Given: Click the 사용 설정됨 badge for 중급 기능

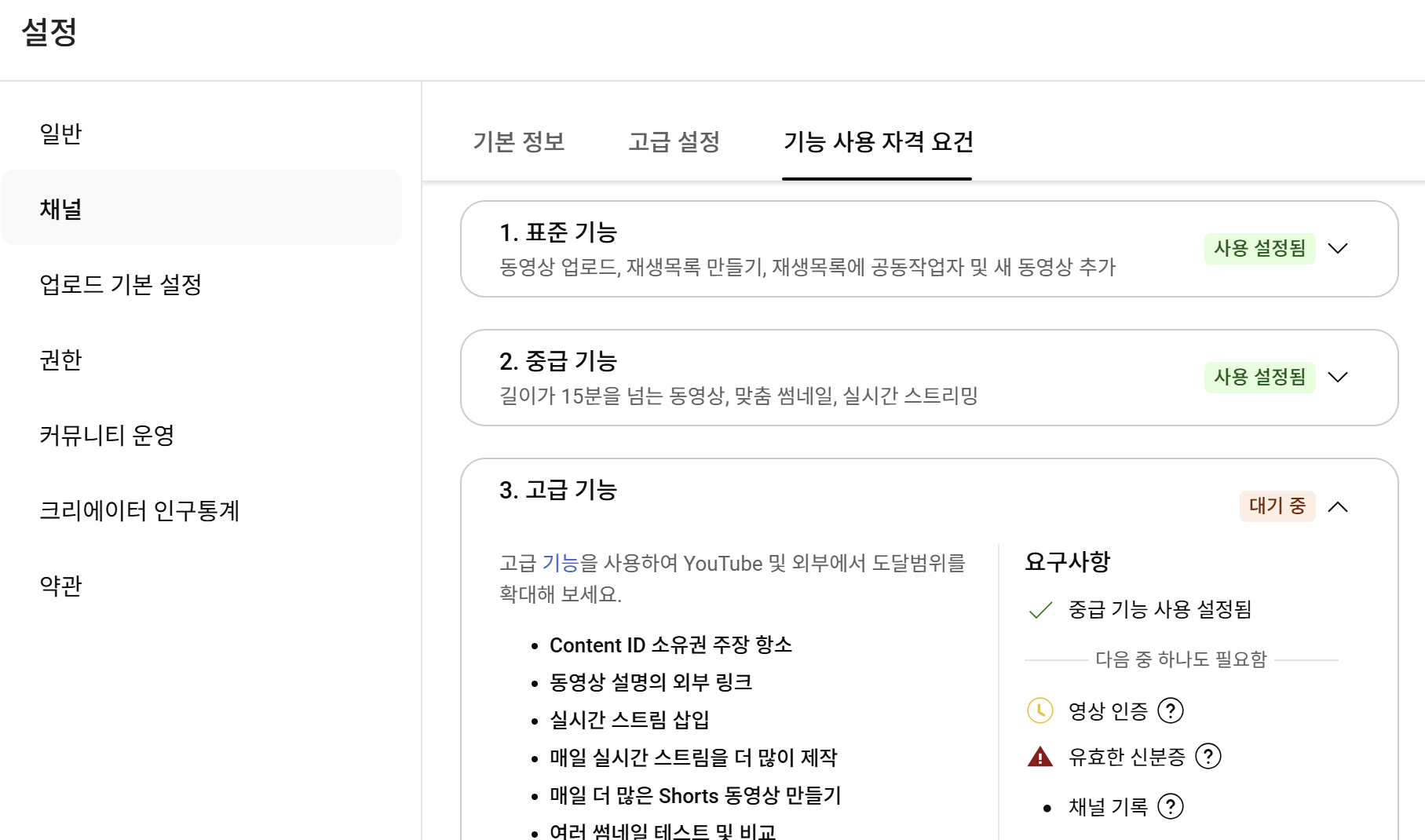Looking at the screenshot, I should click(x=1259, y=377).
